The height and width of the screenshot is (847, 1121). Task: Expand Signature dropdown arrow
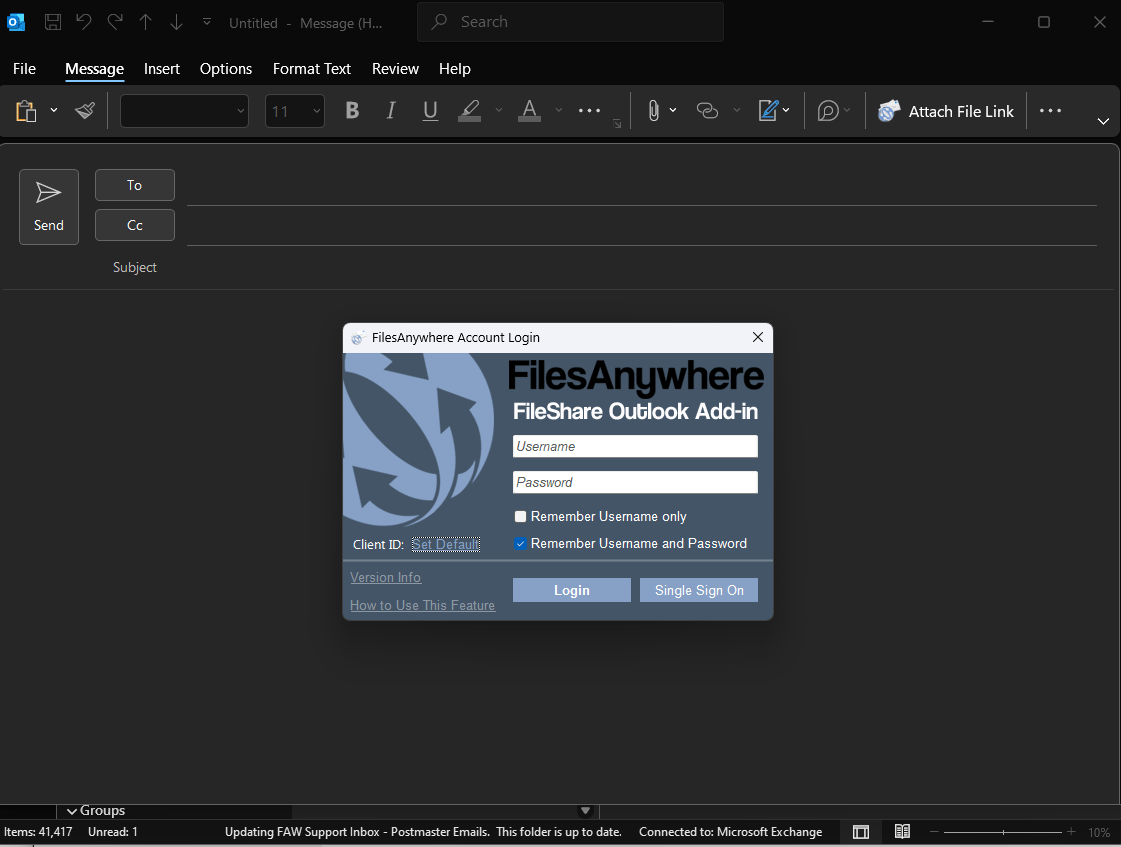click(786, 111)
